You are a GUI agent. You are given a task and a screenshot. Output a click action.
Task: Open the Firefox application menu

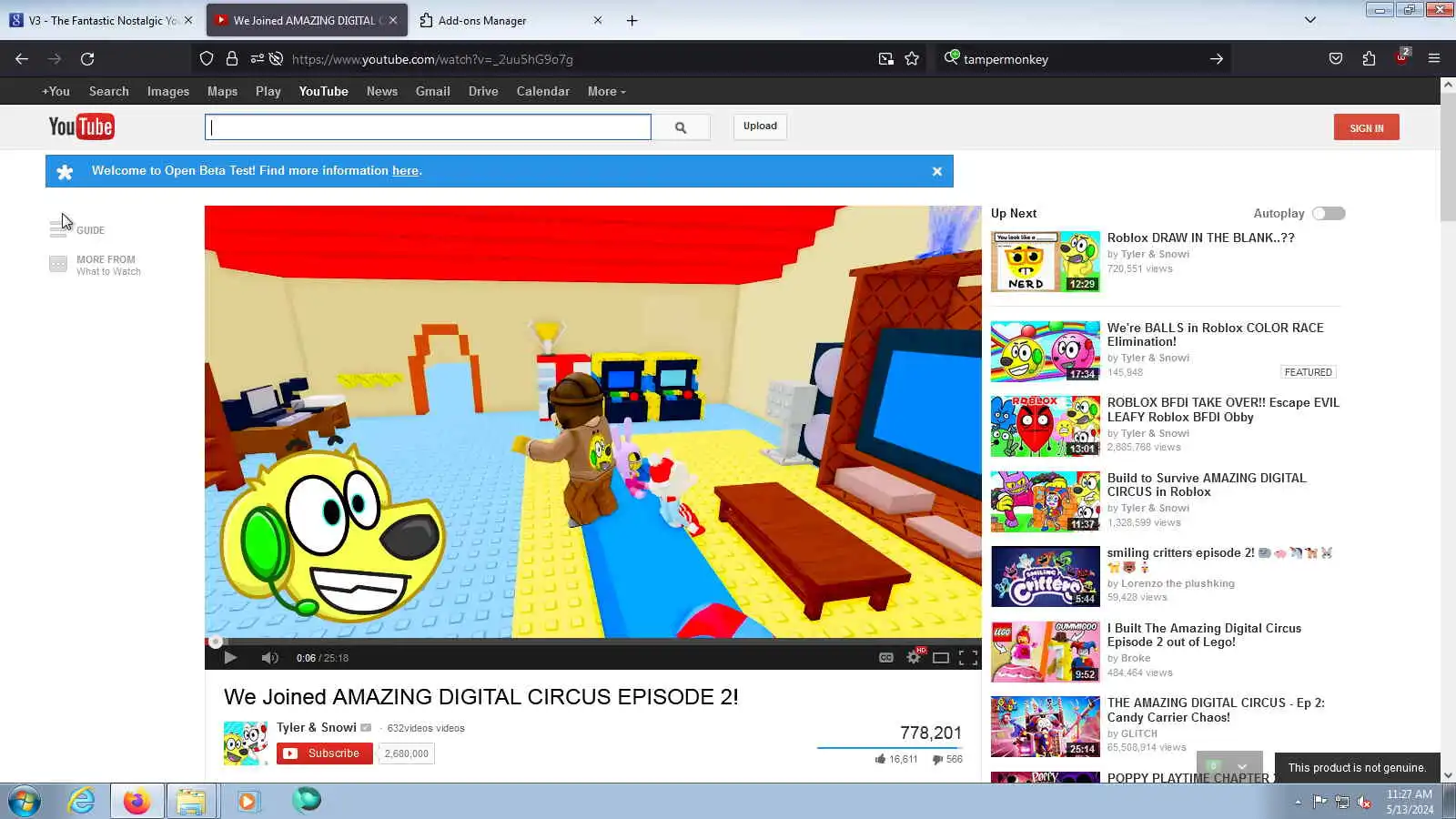pos(1434,59)
